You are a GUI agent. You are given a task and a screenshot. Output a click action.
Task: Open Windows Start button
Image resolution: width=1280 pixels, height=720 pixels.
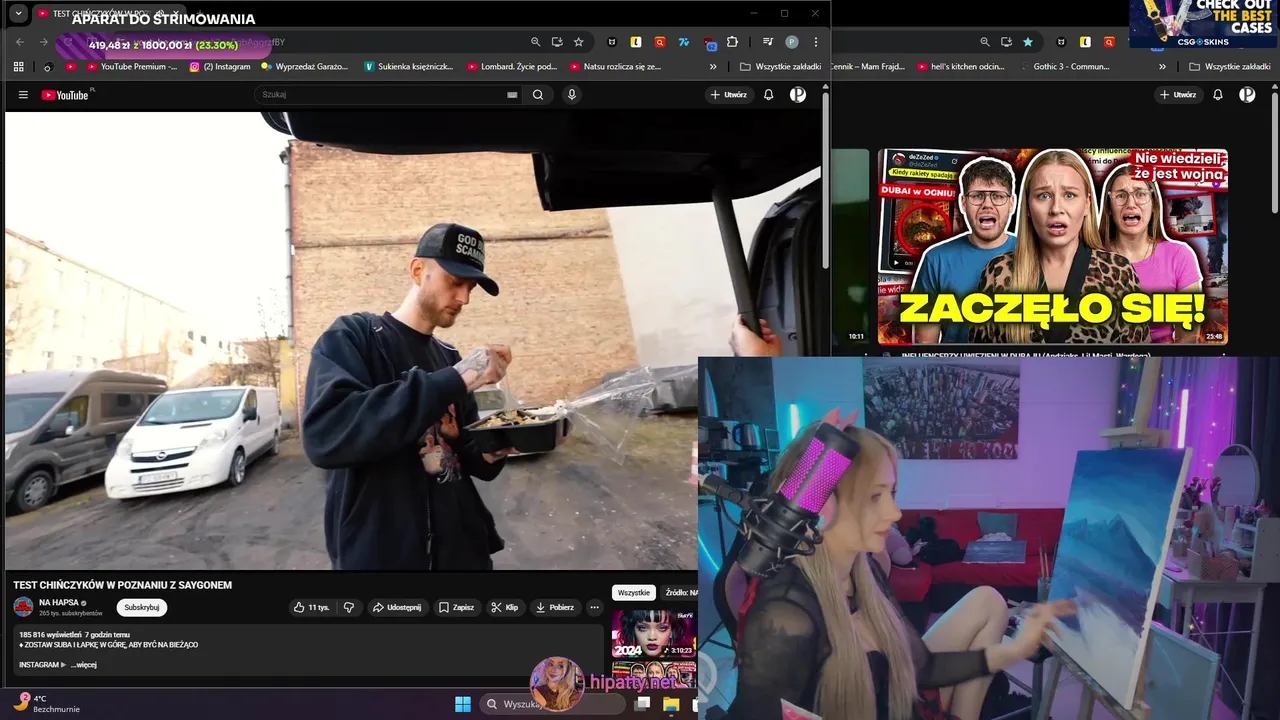[x=463, y=704]
